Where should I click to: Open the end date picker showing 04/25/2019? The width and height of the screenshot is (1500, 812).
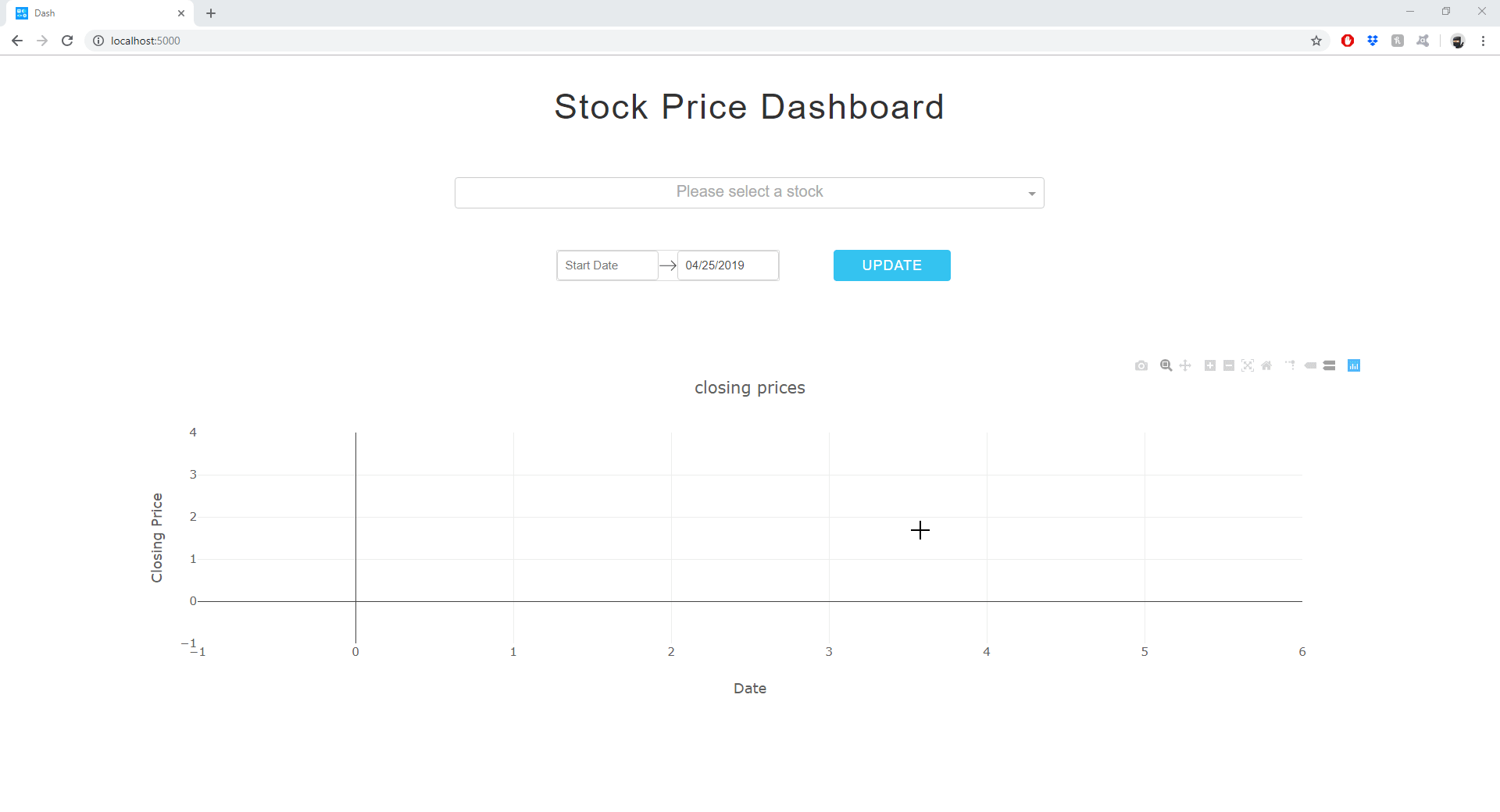click(727, 265)
